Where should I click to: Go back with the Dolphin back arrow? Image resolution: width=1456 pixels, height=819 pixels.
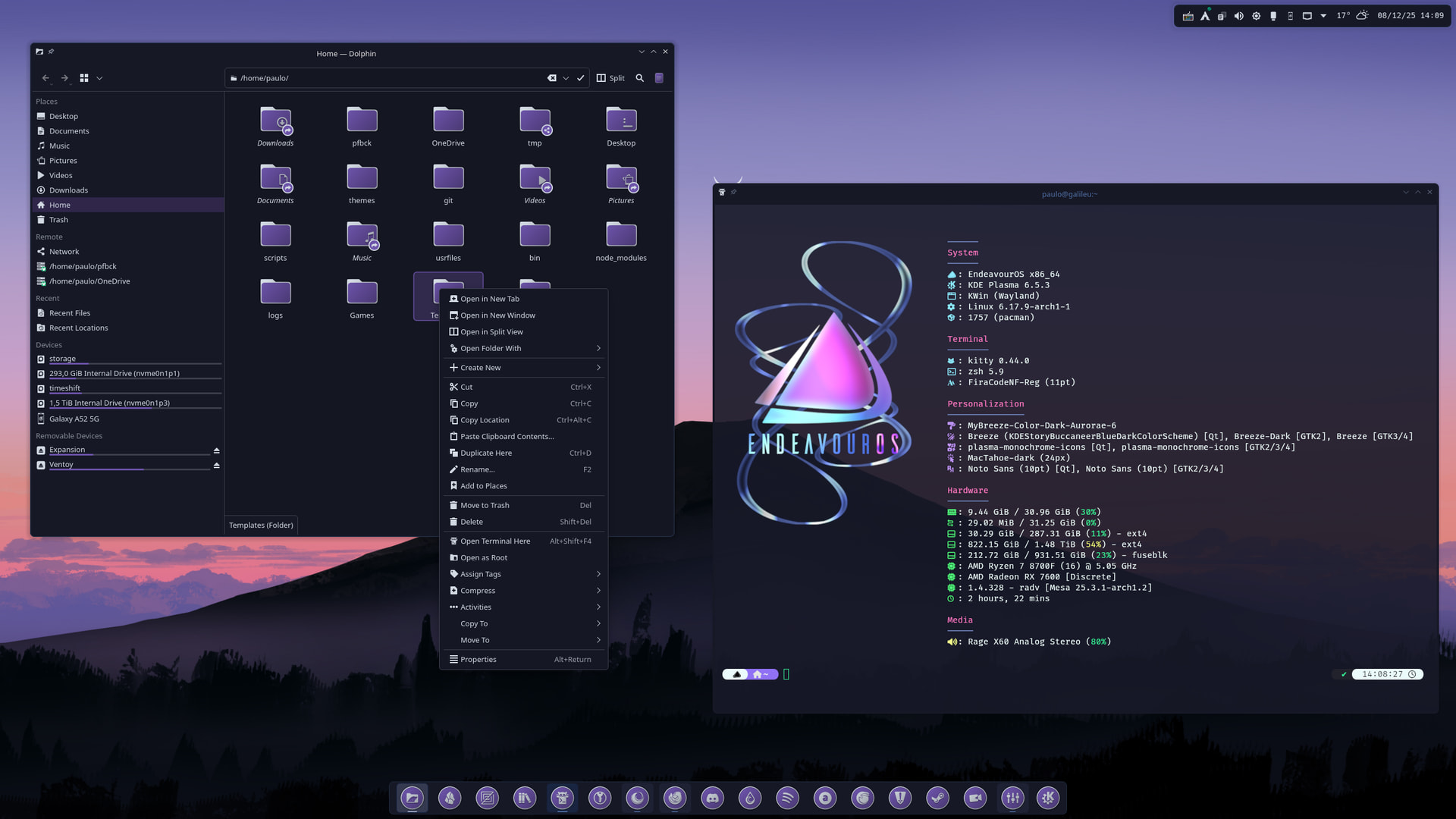click(45, 78)
